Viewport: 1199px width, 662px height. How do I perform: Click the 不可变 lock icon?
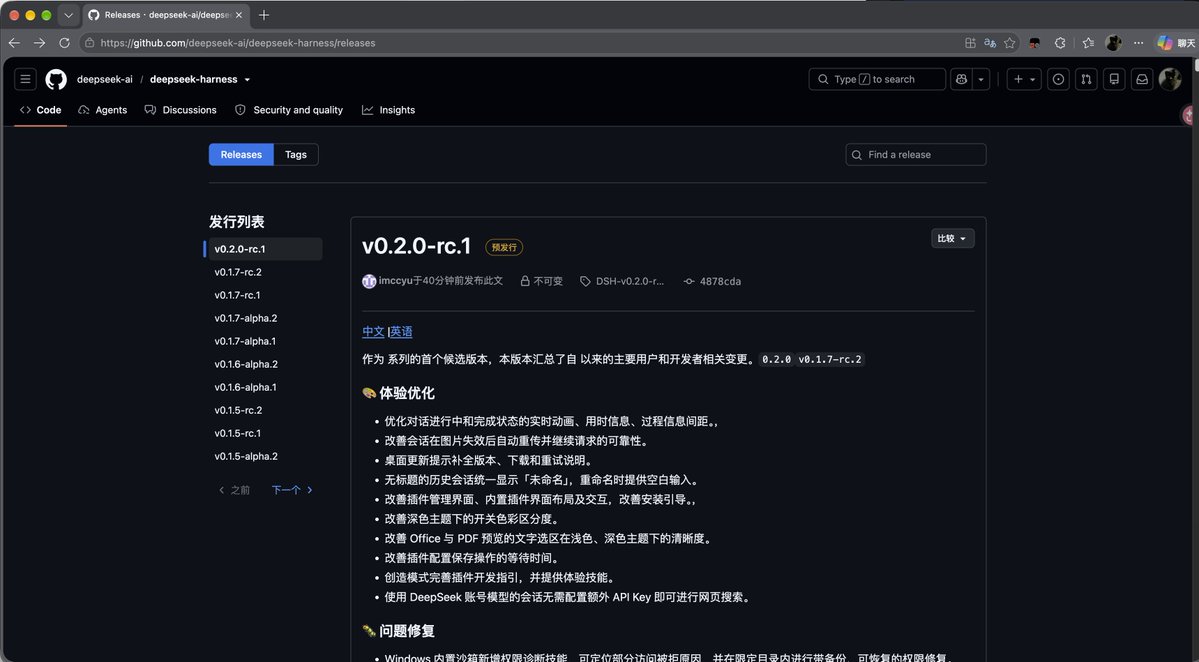(525, 281)
